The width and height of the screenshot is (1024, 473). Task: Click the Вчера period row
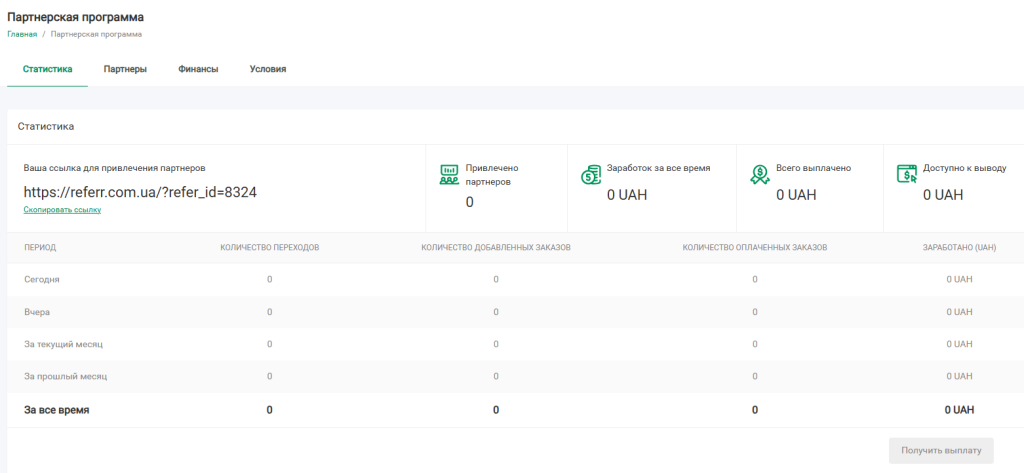point(37,312)
